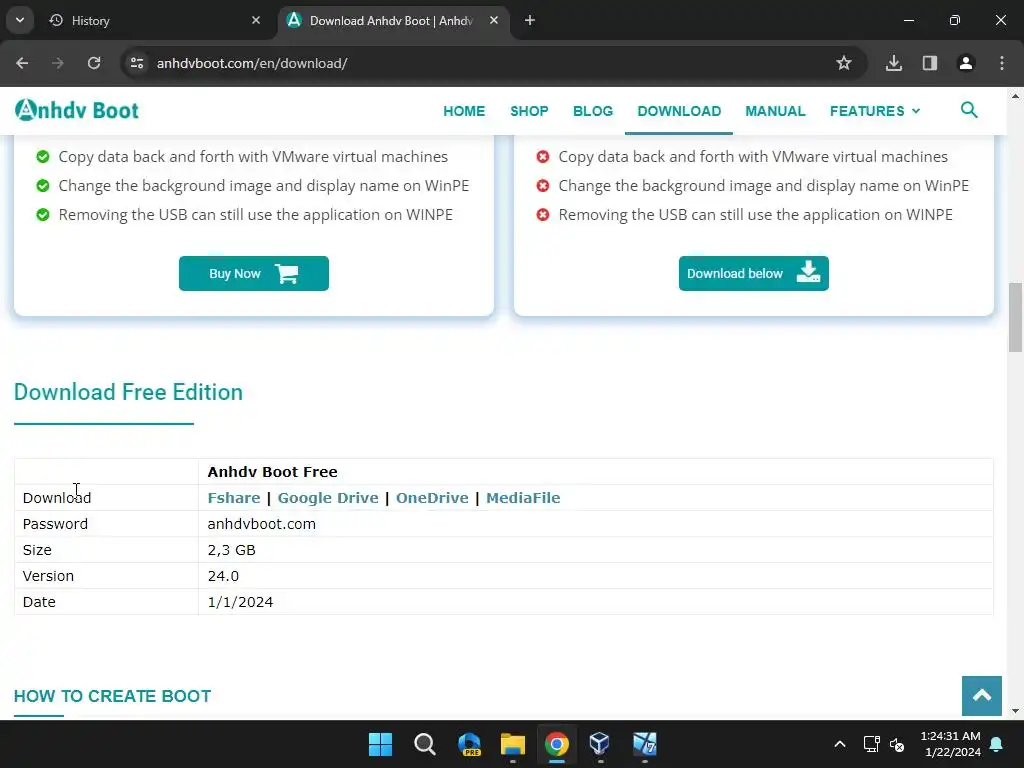Viewport: 1024px width, 768px height.
Task: Click the password text anhdvboot.com
Action: [x=261, y=524]
